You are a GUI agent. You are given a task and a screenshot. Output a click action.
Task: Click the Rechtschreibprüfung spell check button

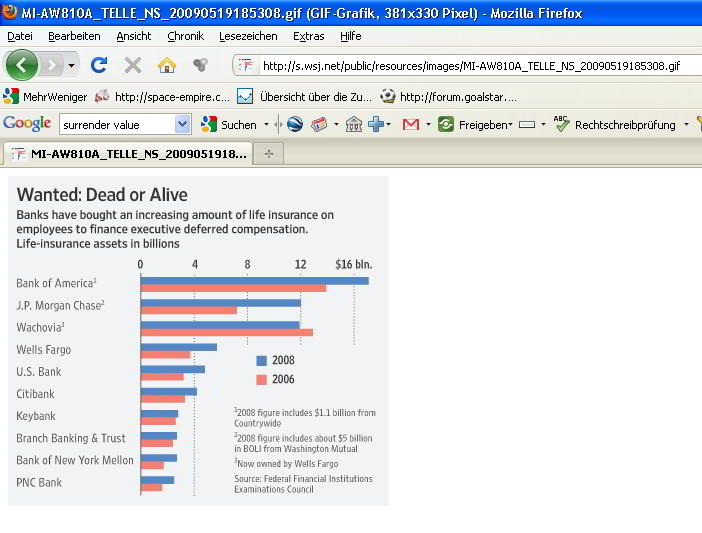[x=615, y=124]
